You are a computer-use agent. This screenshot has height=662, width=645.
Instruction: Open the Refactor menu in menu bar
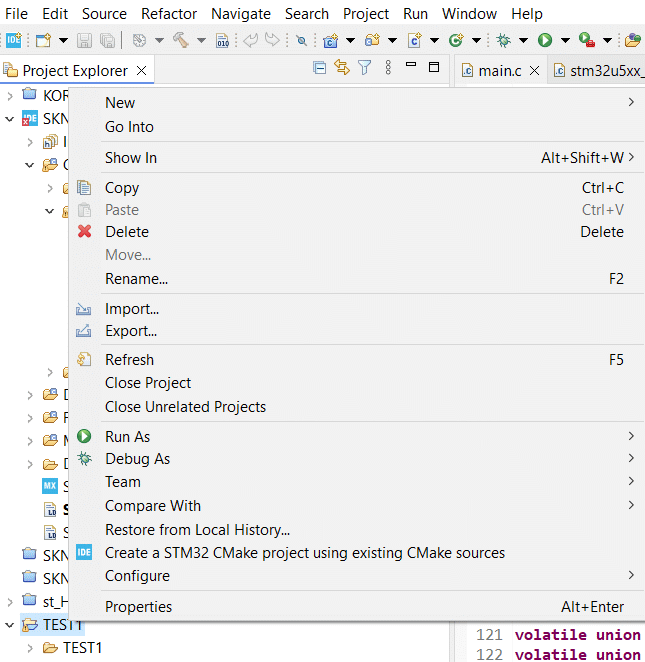pyautogui.click(x=169, y=14)
